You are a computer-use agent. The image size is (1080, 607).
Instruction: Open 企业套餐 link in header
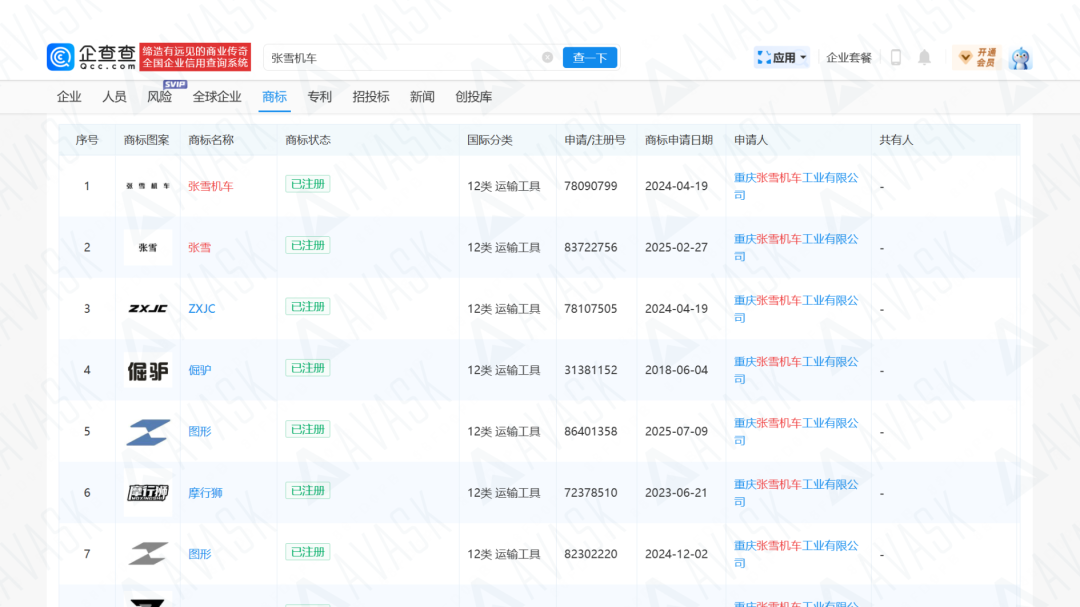pos(849,58)
